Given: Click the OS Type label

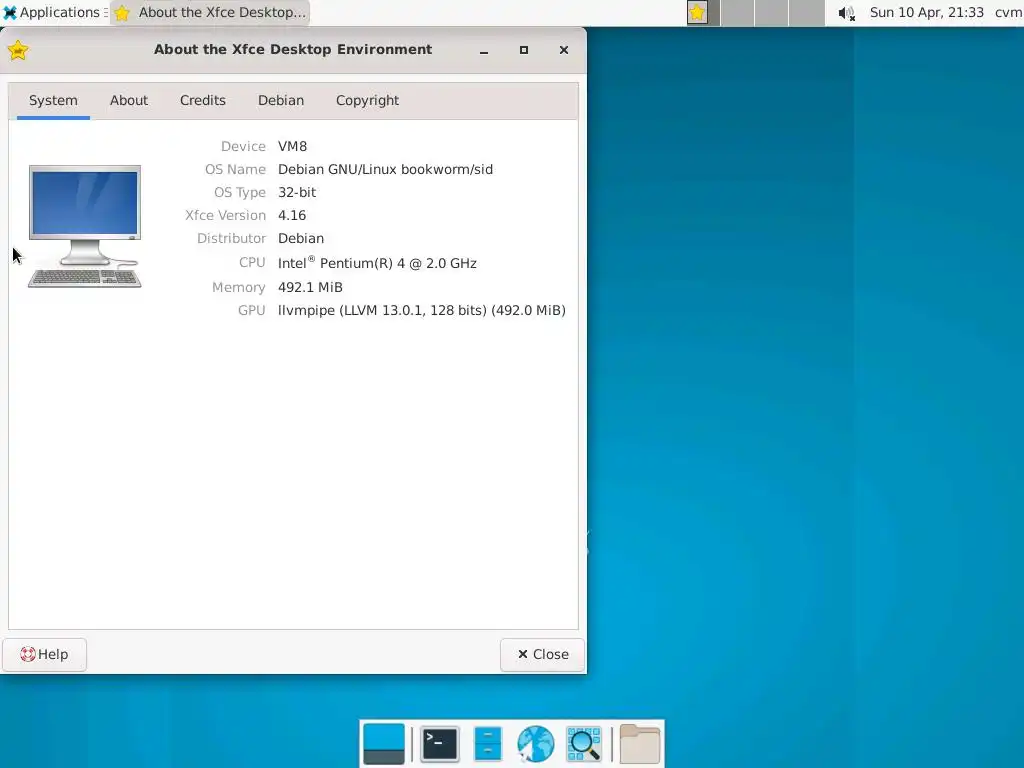Looking at the screenshot, I should (240, 192).
